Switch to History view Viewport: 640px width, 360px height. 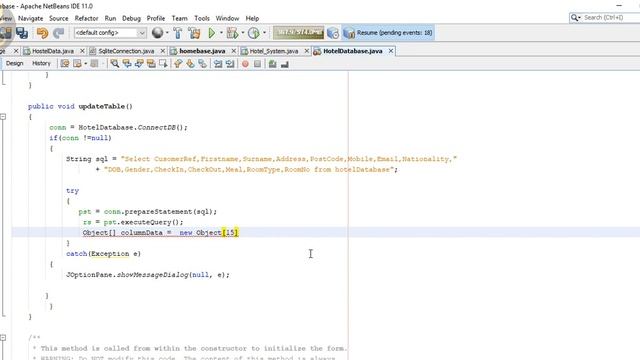coord(41,64)
